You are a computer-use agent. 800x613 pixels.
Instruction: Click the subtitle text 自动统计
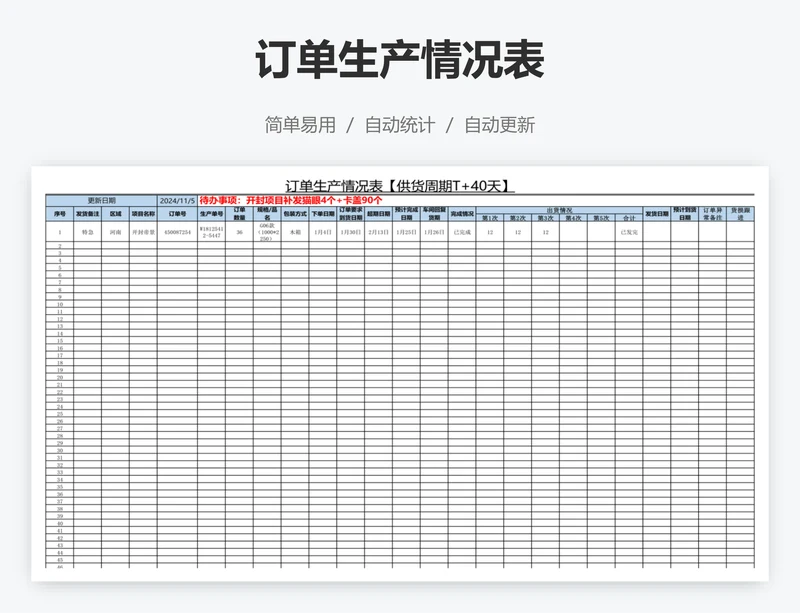point(400,125)
